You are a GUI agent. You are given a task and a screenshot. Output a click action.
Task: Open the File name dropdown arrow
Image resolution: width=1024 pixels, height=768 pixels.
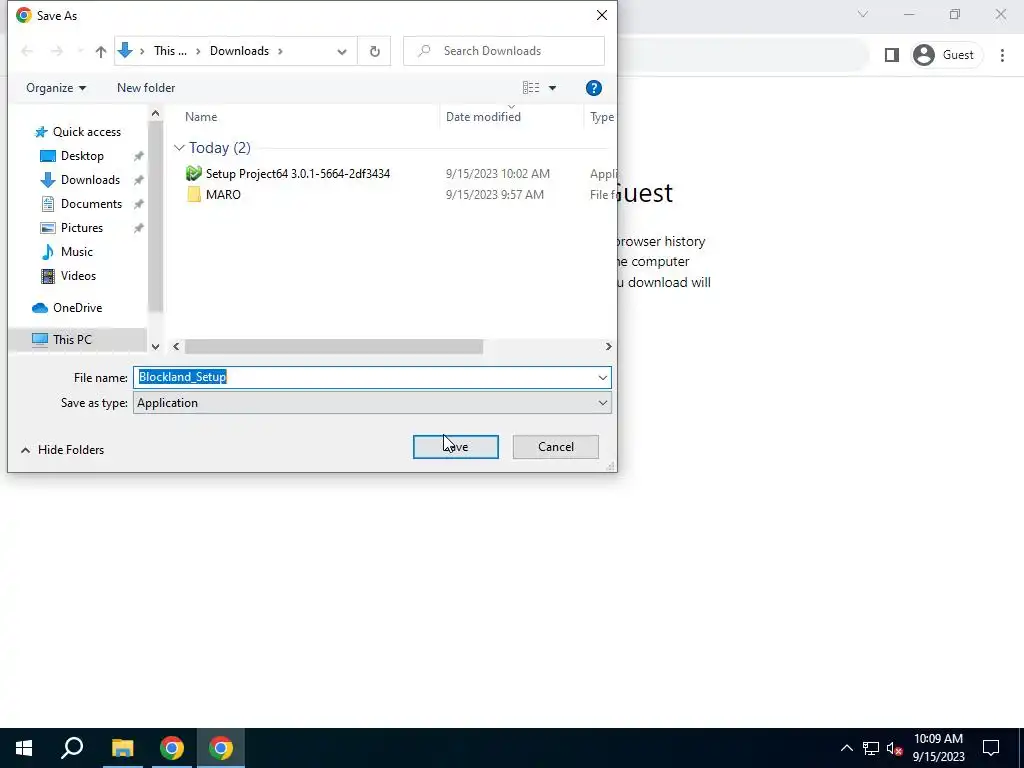pos(602,377)
